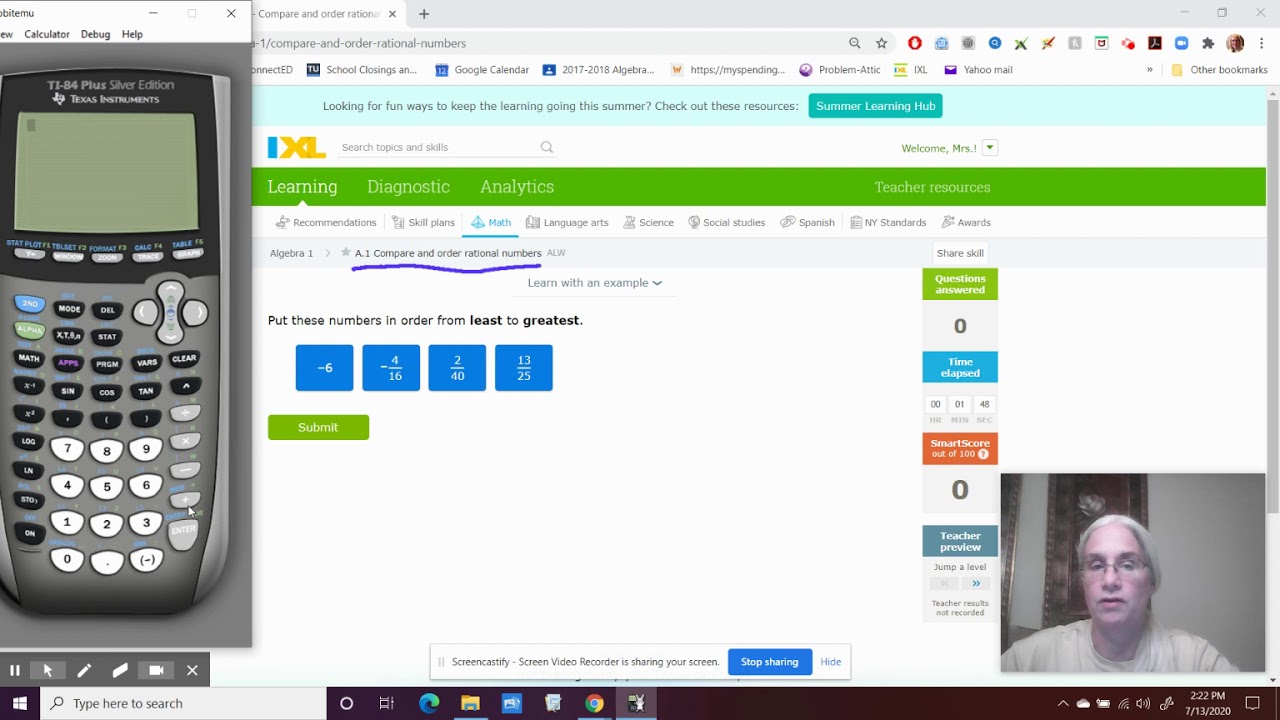Select the Screencastify eraser tool
This screenshot has height=720, width=1280.
click(x=120, y=670)
